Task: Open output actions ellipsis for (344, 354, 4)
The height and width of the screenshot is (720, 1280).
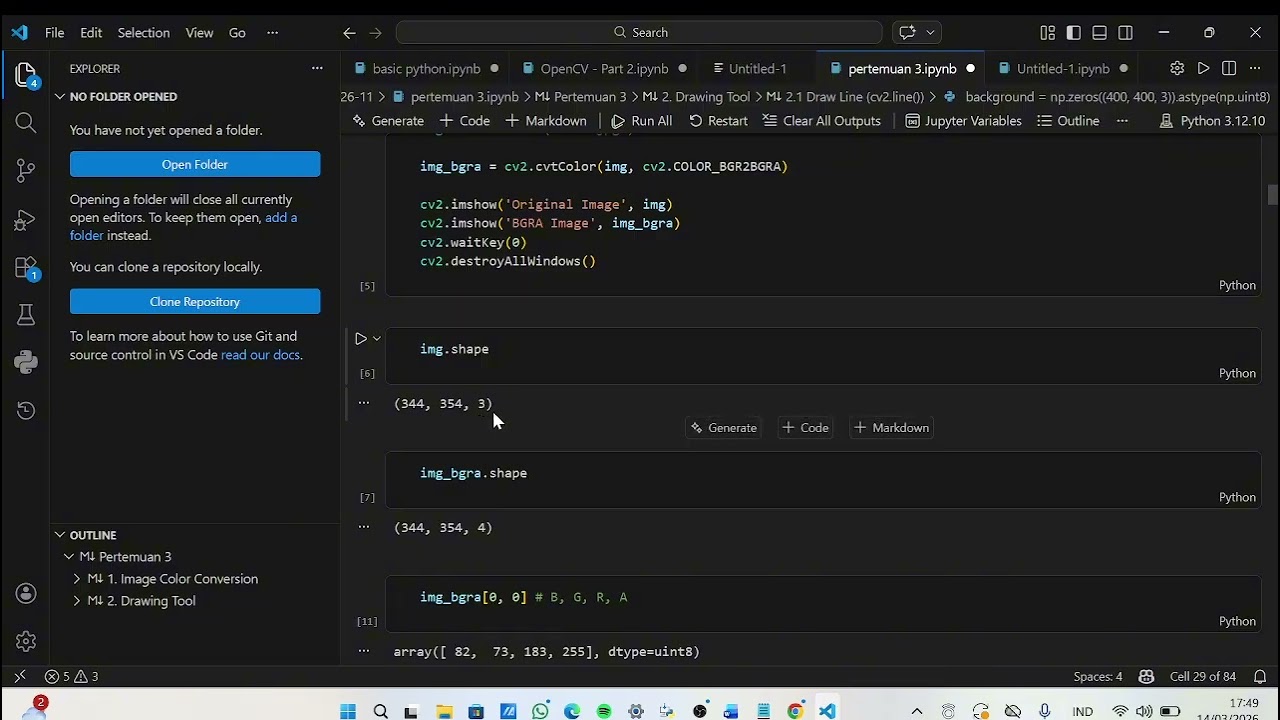Action: tap(364, 527)
